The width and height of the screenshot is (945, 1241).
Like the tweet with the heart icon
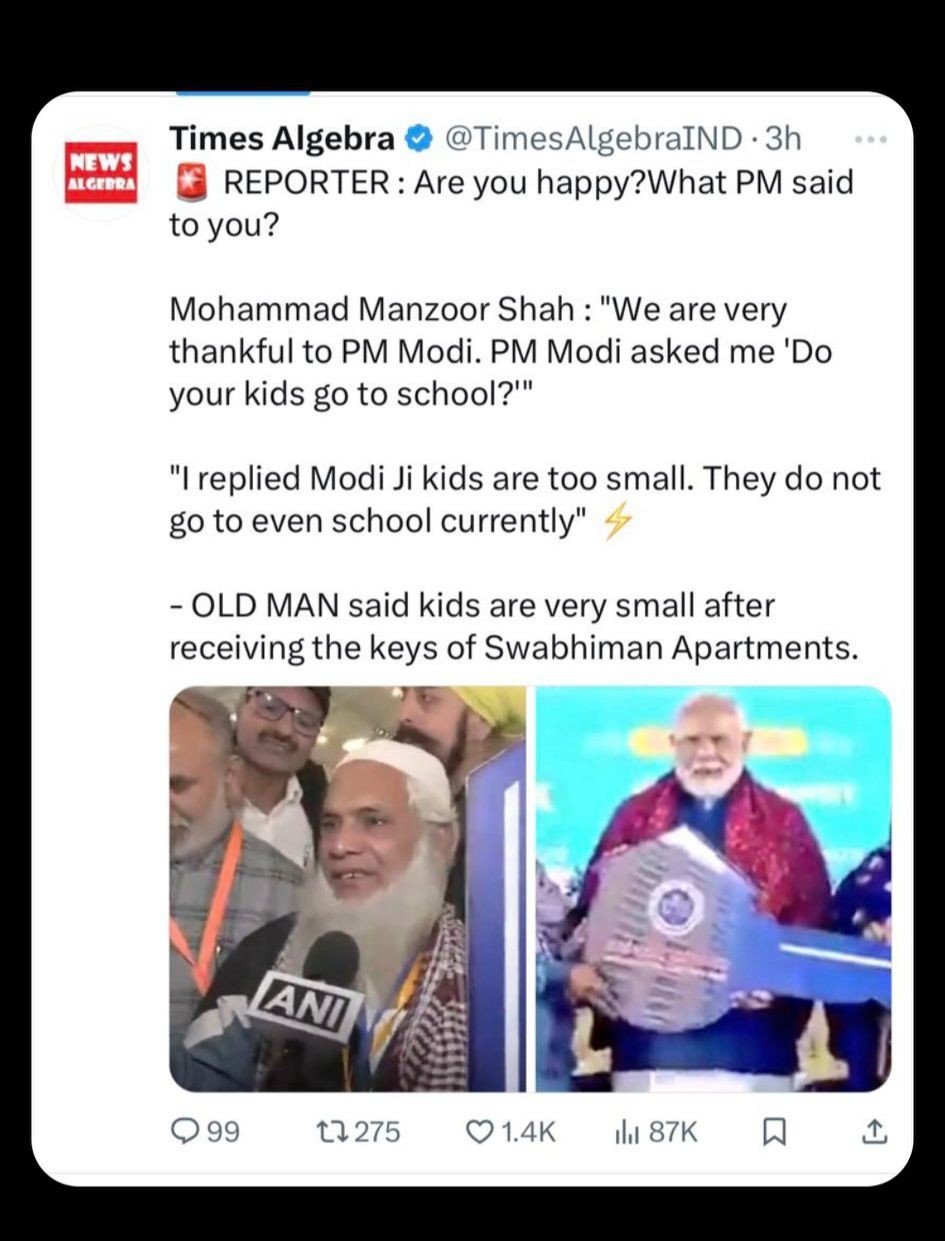click(x=481, y=1131)
